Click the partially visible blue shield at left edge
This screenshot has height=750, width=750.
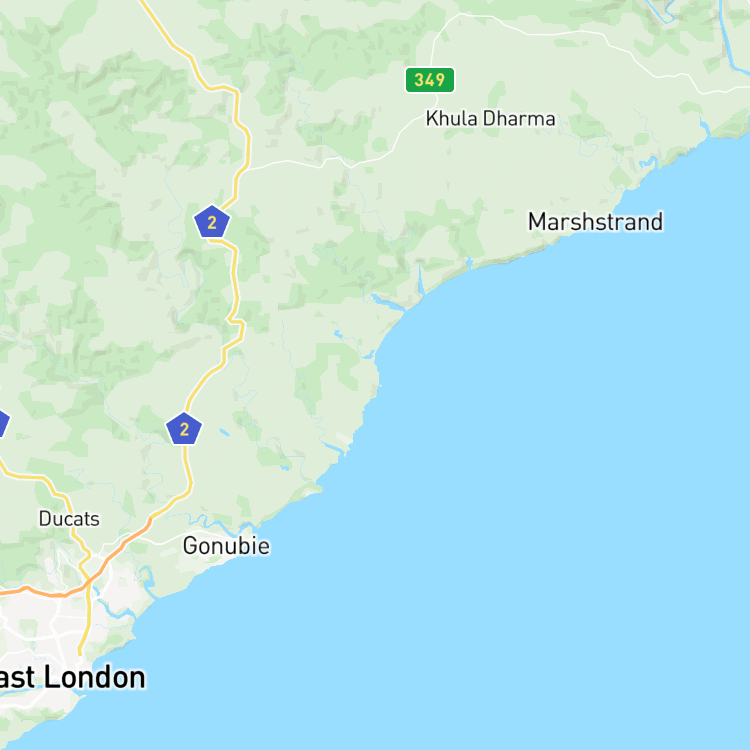point(3,423)
